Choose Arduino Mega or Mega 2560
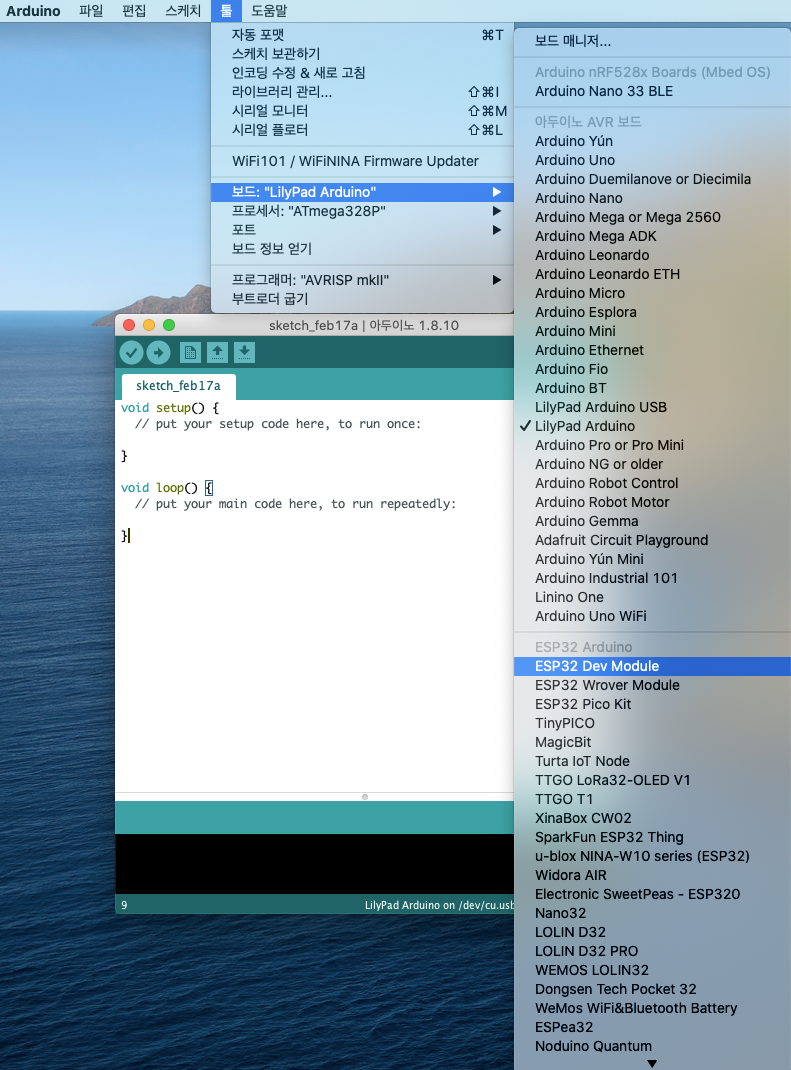Viewport: 791px width, 1070px height. pyautogui.click(x=652, y=218)
